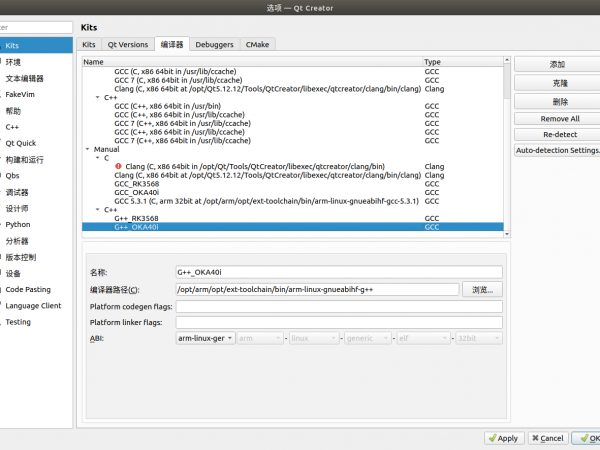Go to the Python settings category
Image resolution: width=600 pixels, height=450 pixels.
point(18,225)
